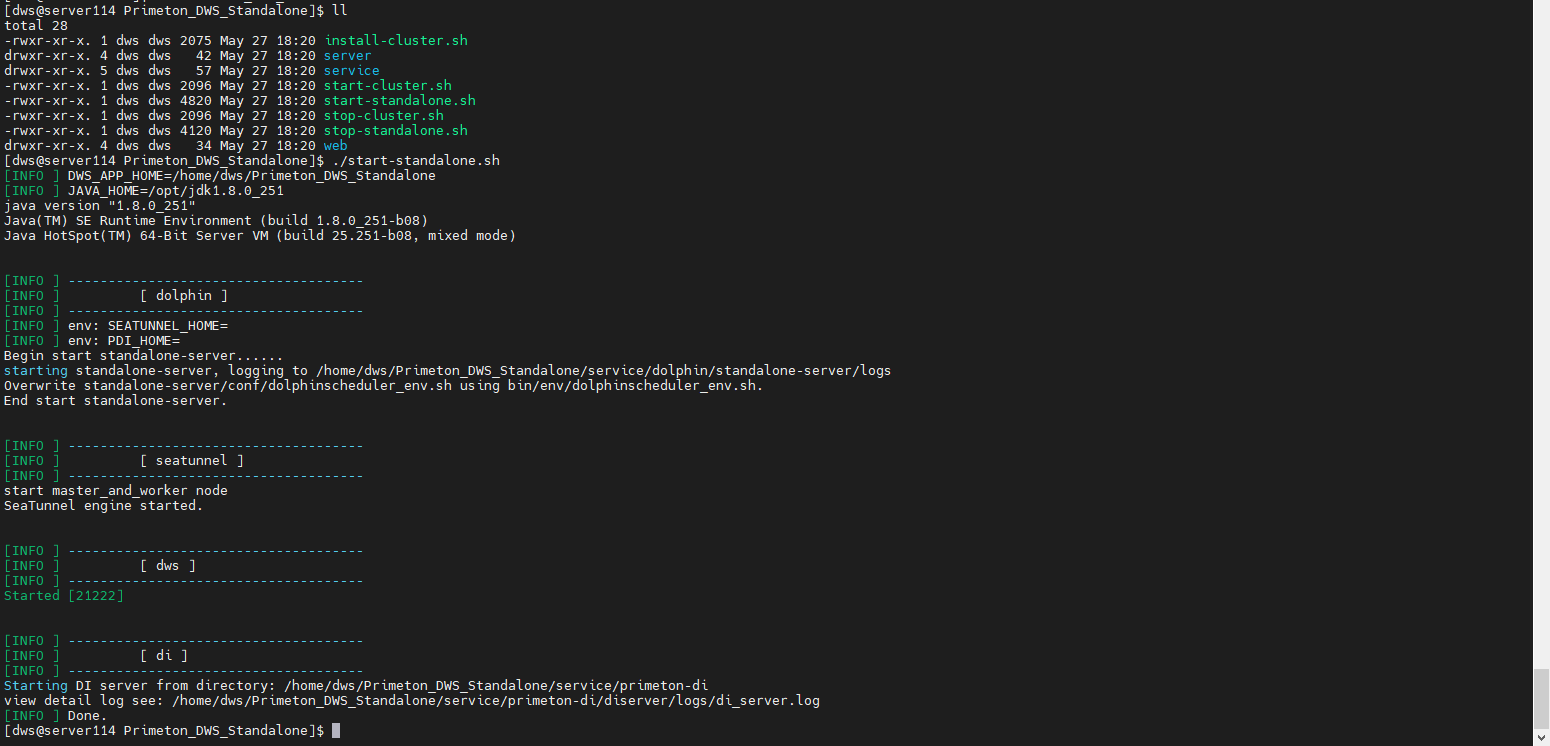Click the [ seatunnel ] section header
The height and width of the screenshot is (746, 1550).
click(191, 461)
